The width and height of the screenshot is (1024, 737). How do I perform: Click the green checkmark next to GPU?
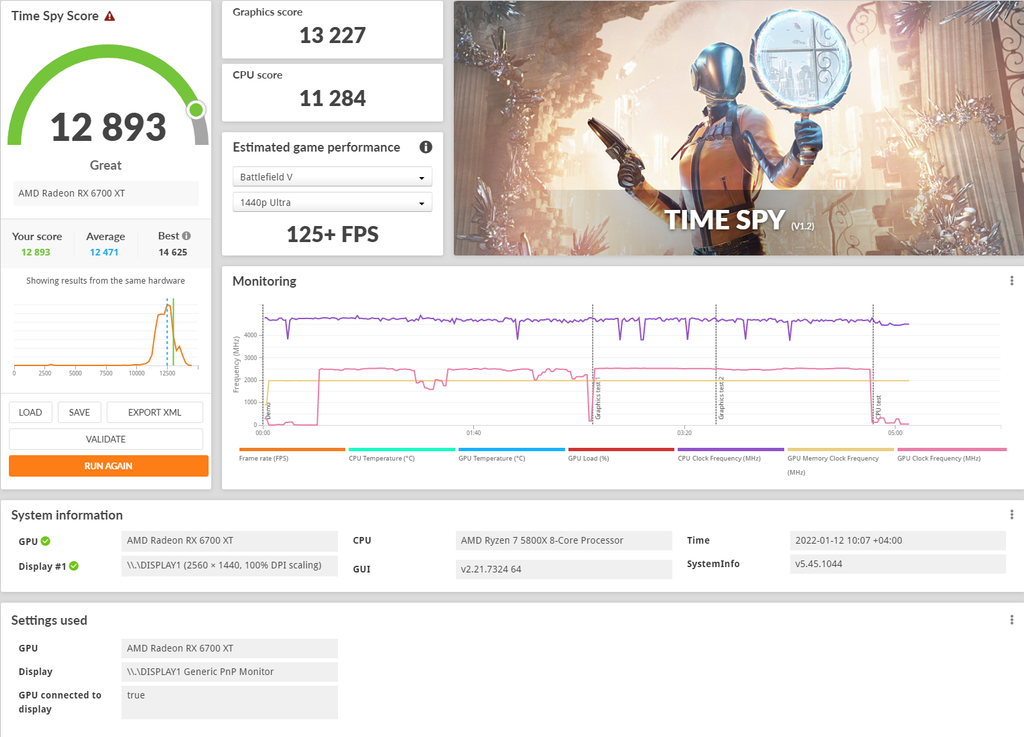coord(46,541)
